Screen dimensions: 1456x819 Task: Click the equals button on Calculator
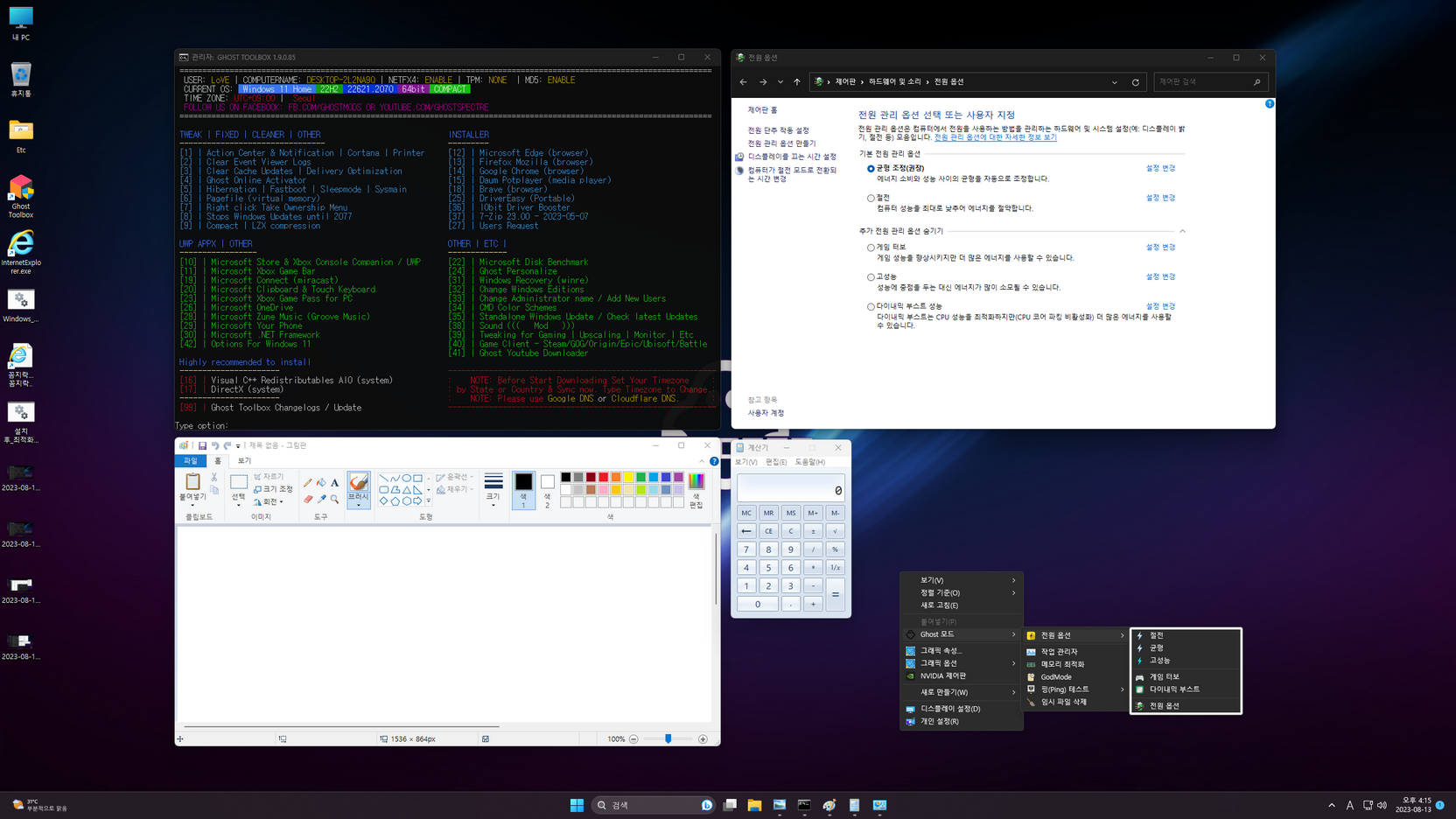click(x=835, y=594)
